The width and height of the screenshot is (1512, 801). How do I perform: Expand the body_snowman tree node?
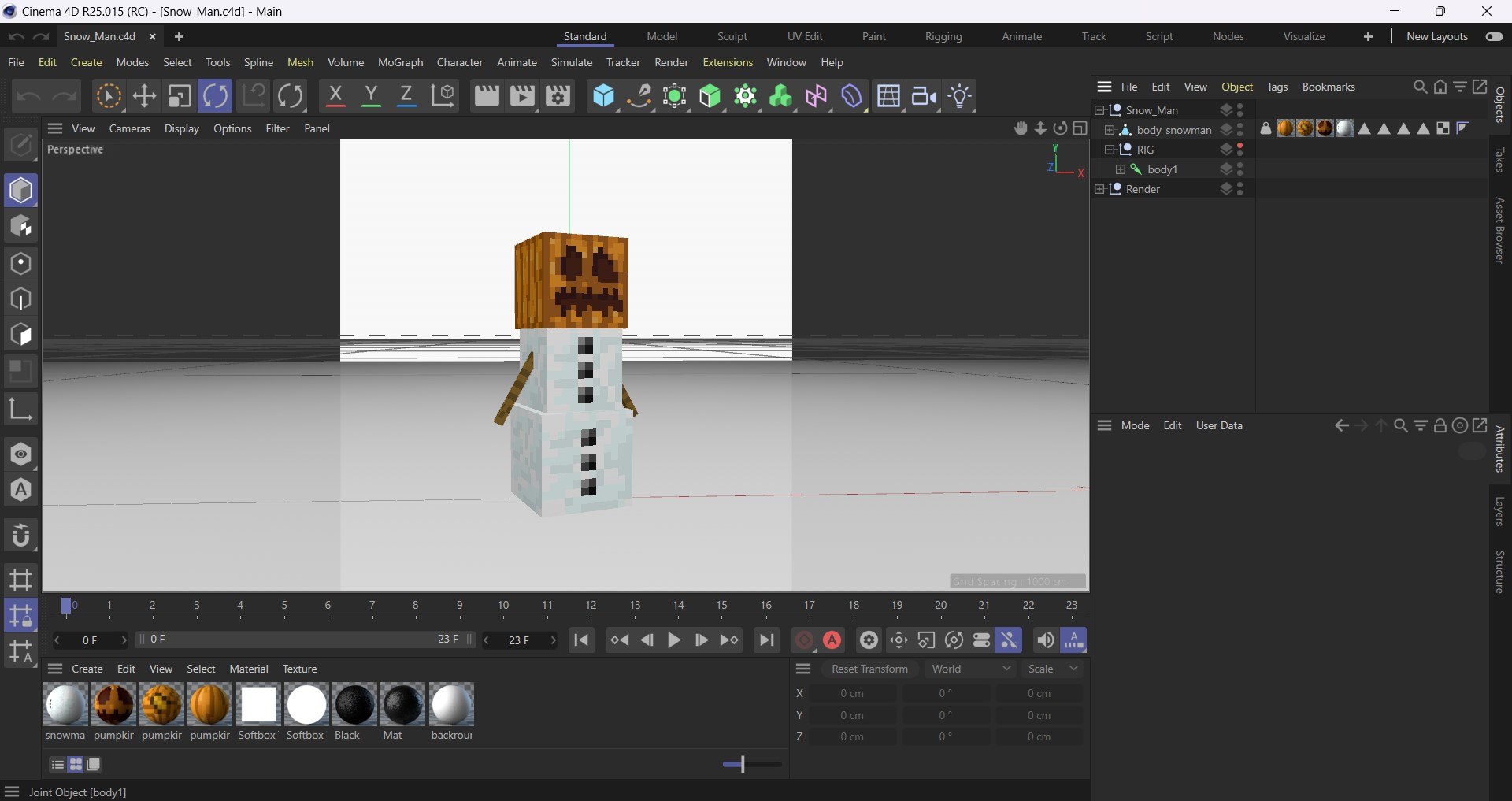point(1110,130)
